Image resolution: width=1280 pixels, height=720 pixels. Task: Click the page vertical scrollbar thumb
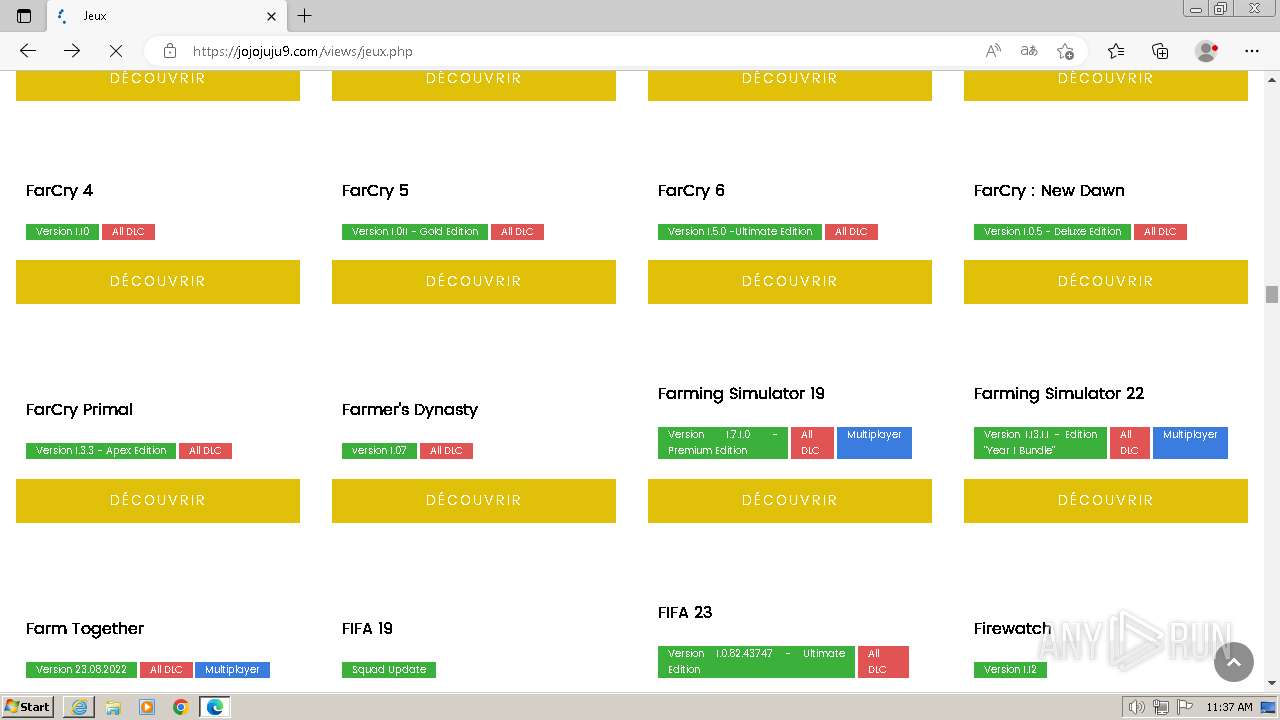[x=1272, y=294]
